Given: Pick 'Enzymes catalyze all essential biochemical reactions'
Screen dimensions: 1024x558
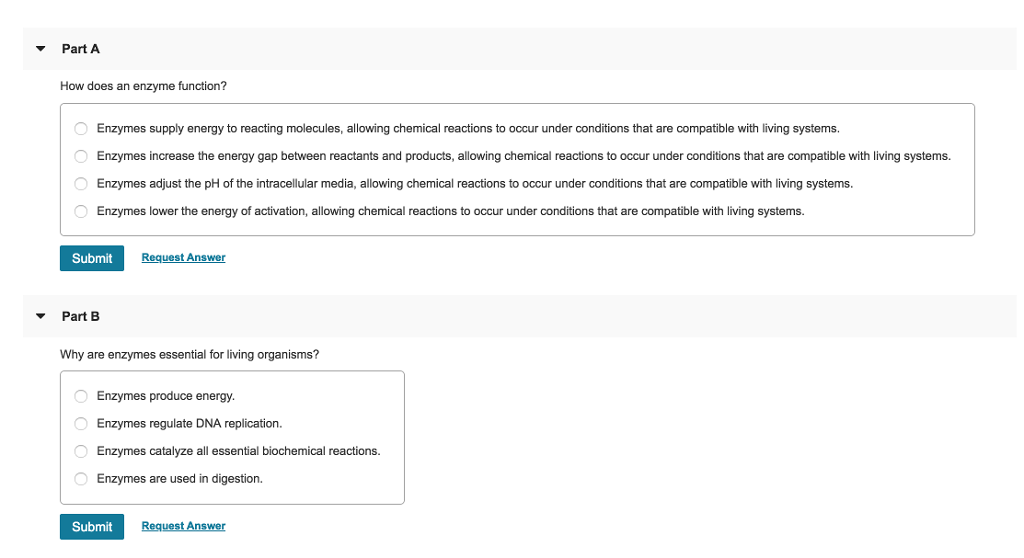Looking at the screenshot, I should [x=80, y=451].
